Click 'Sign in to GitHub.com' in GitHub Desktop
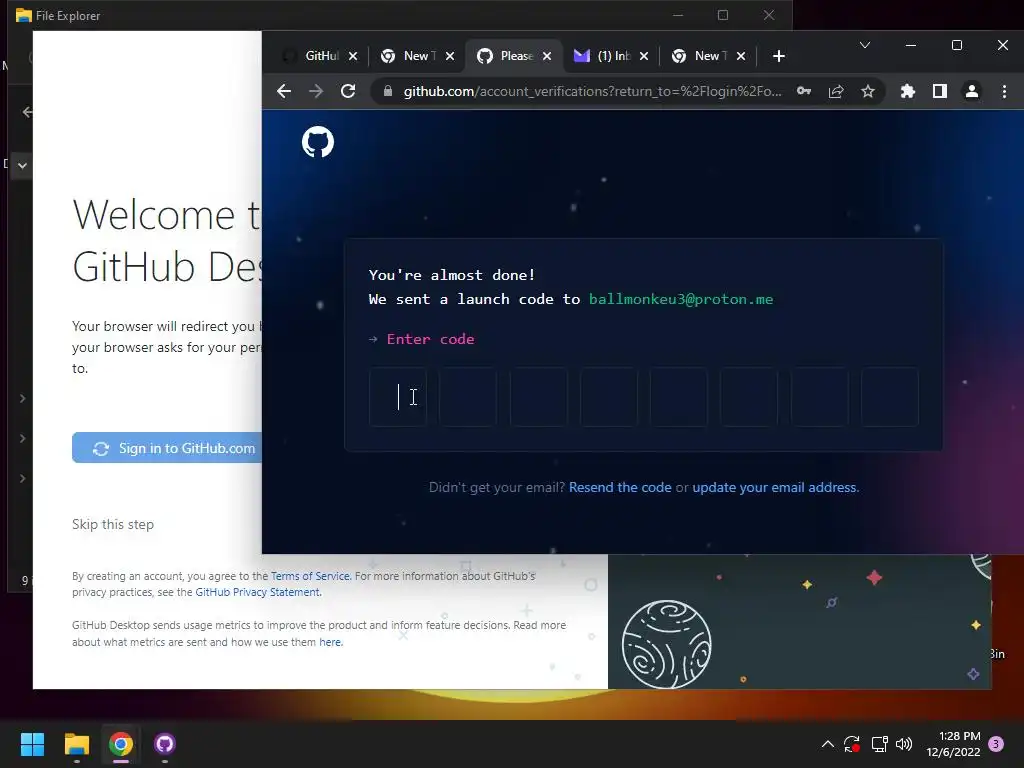This screenshot has height=768, width=1024. point(167,448)
